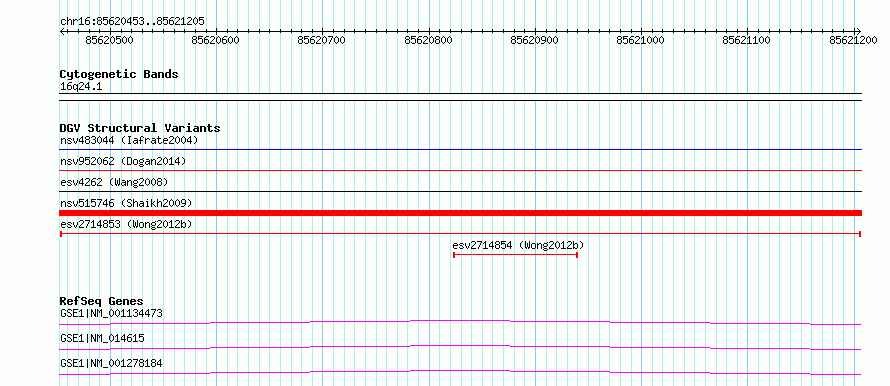Click the DGV Structural Variants track heading
The width and height of the screenshot is (890, 386).
click(140, 128)
